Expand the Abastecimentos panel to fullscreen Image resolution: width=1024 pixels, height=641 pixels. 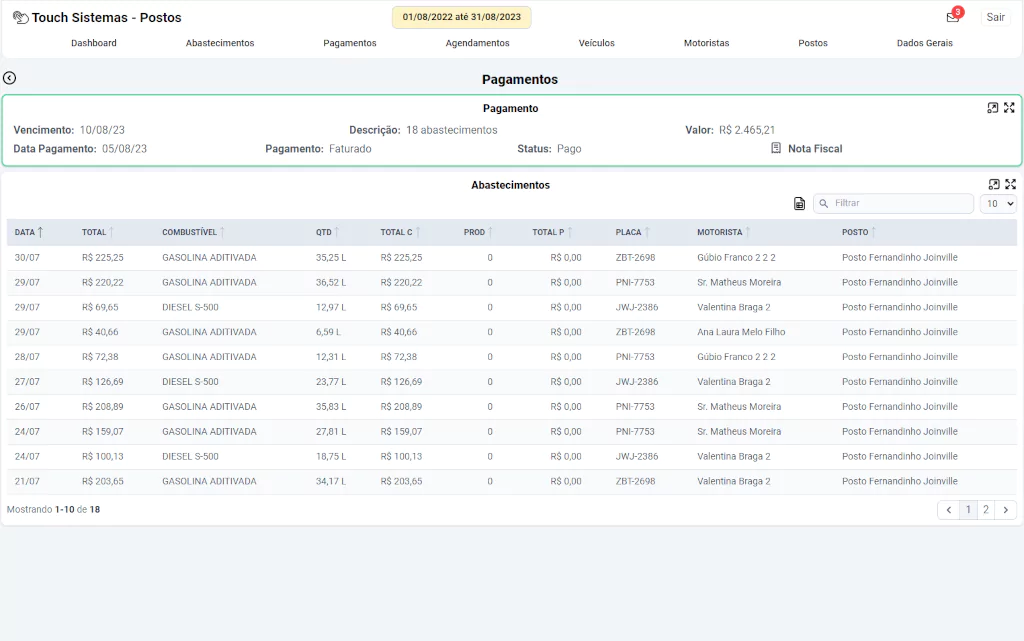click(x=1011, y=184)
